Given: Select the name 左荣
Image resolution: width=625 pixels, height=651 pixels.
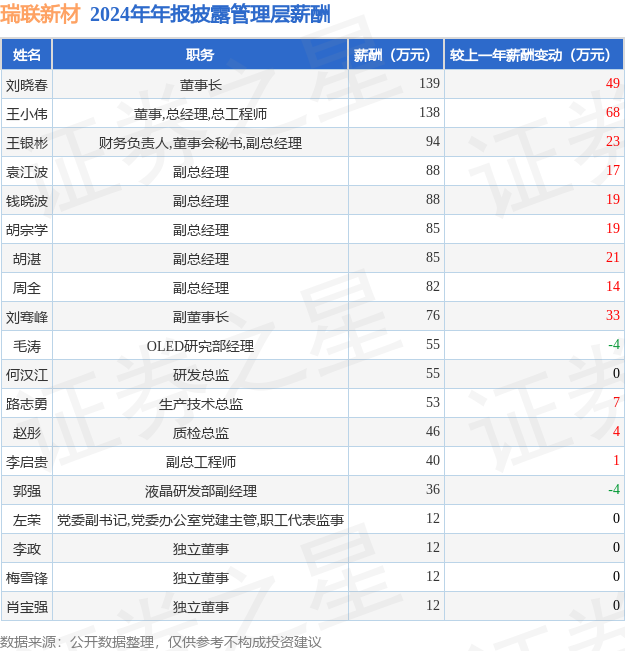Looking at the screenshot, I should coord(27,520).
